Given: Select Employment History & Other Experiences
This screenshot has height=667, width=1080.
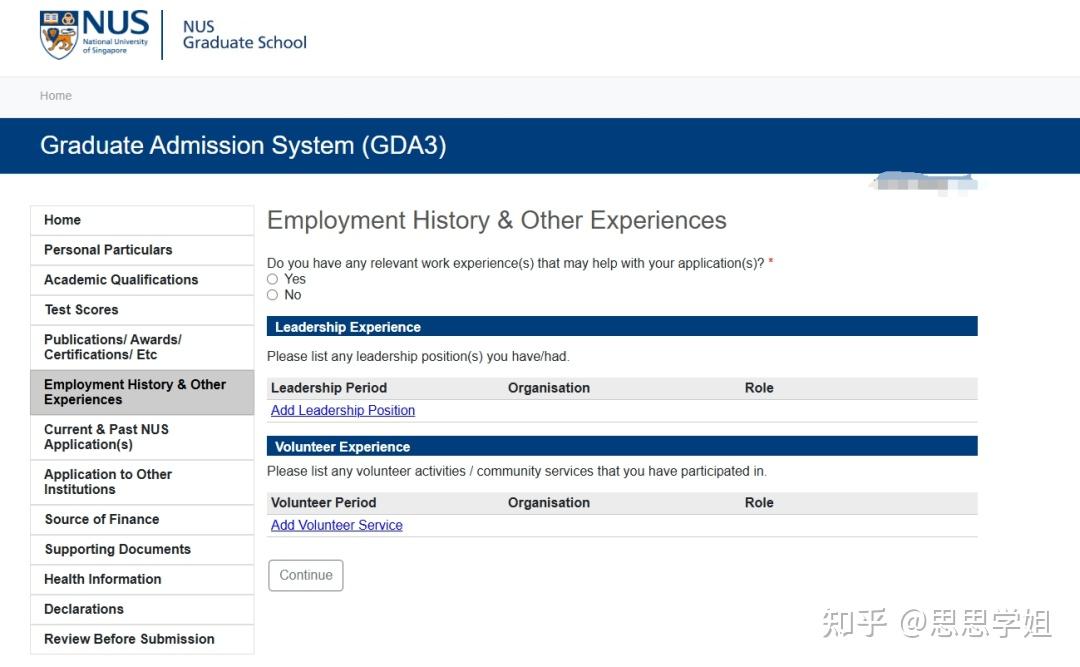Looking at the screenshot, I should click(135, 392).
